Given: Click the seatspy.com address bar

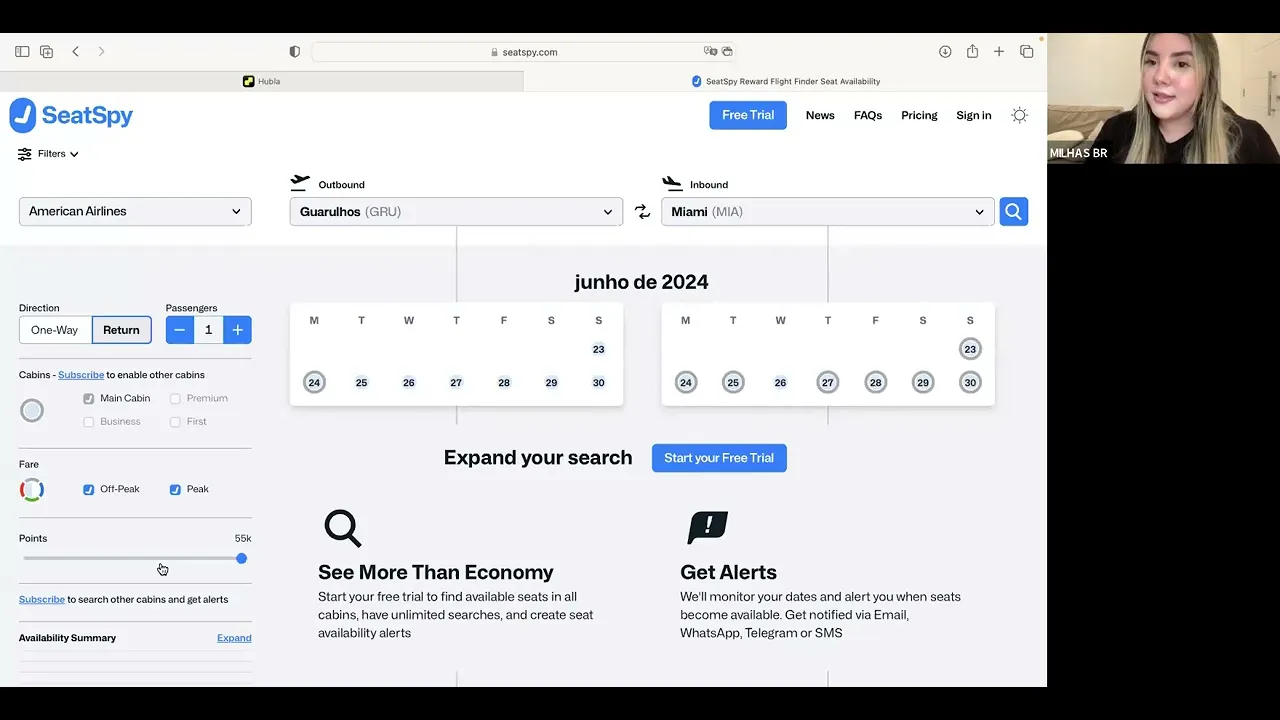Looking at the screenshot, I should pos(524,52).
